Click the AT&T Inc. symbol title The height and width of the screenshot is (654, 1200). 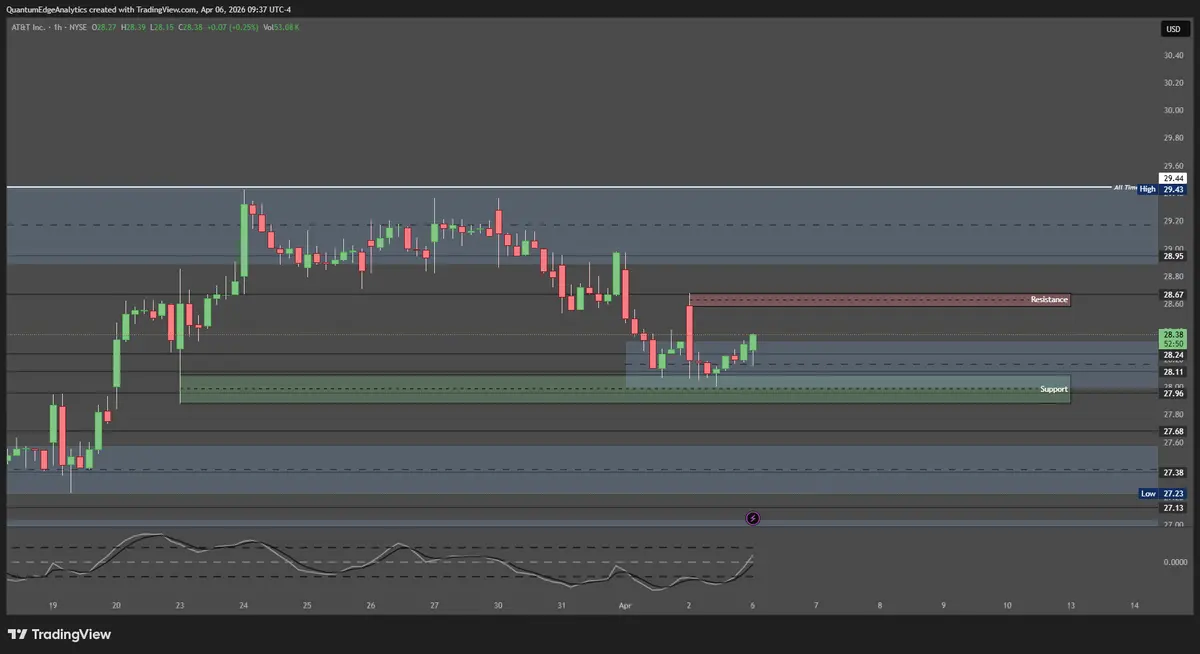28,27
